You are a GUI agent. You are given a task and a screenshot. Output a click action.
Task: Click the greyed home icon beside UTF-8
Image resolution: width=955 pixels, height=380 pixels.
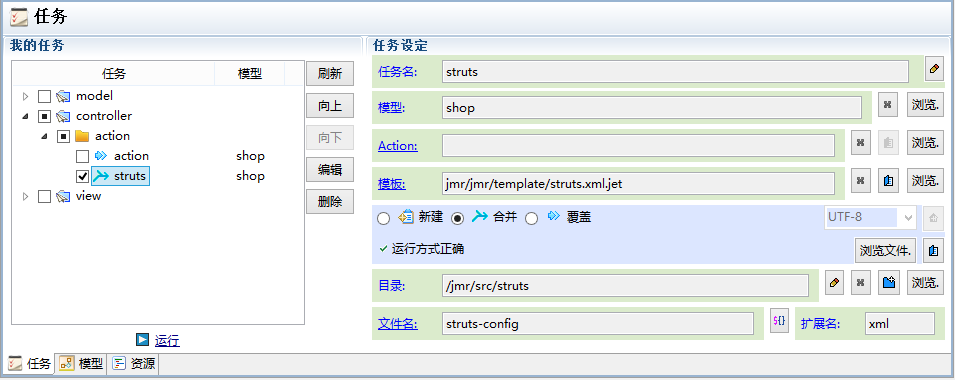pos(932,218)
